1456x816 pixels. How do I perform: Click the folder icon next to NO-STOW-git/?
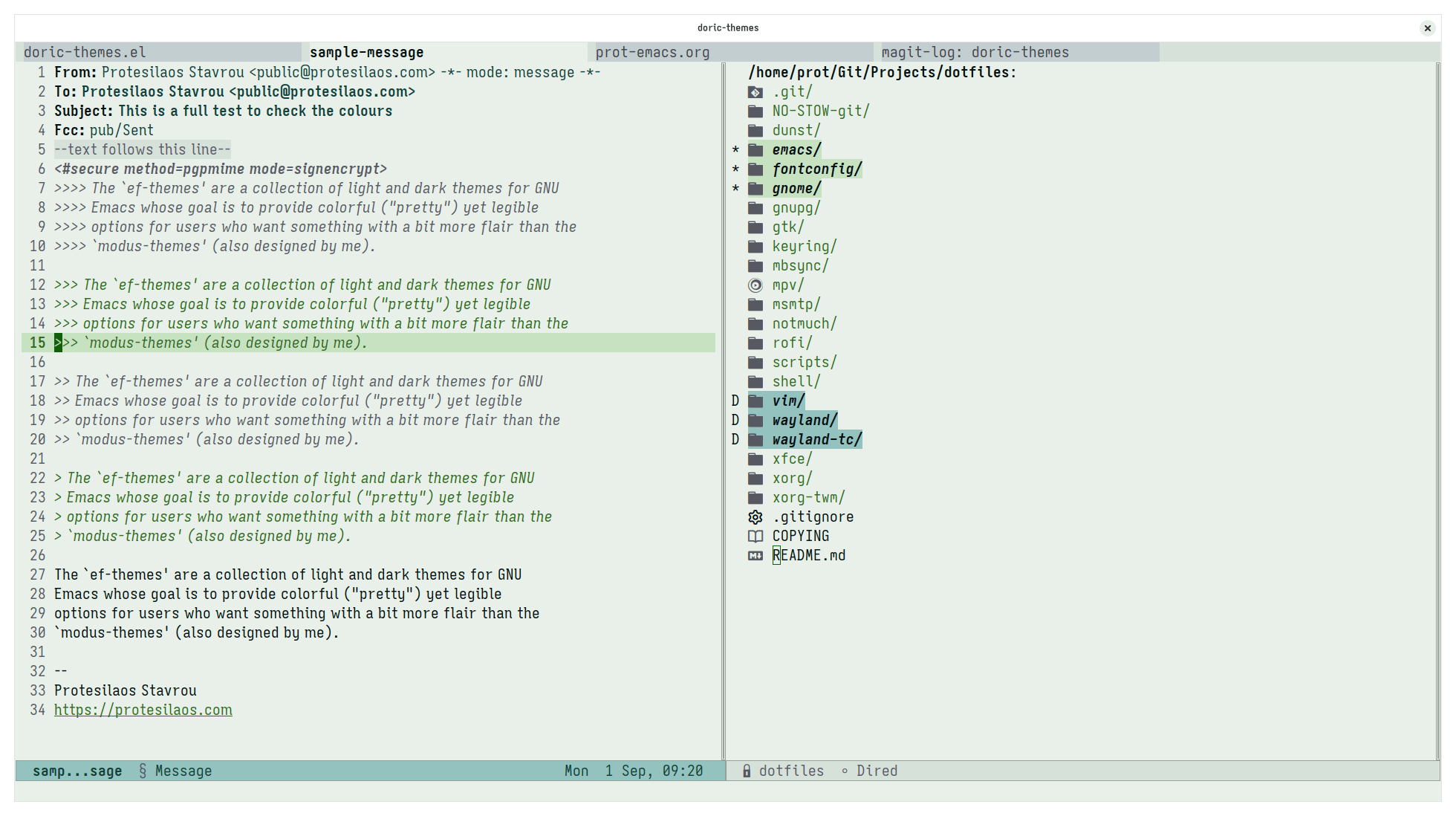coord(755,111)
